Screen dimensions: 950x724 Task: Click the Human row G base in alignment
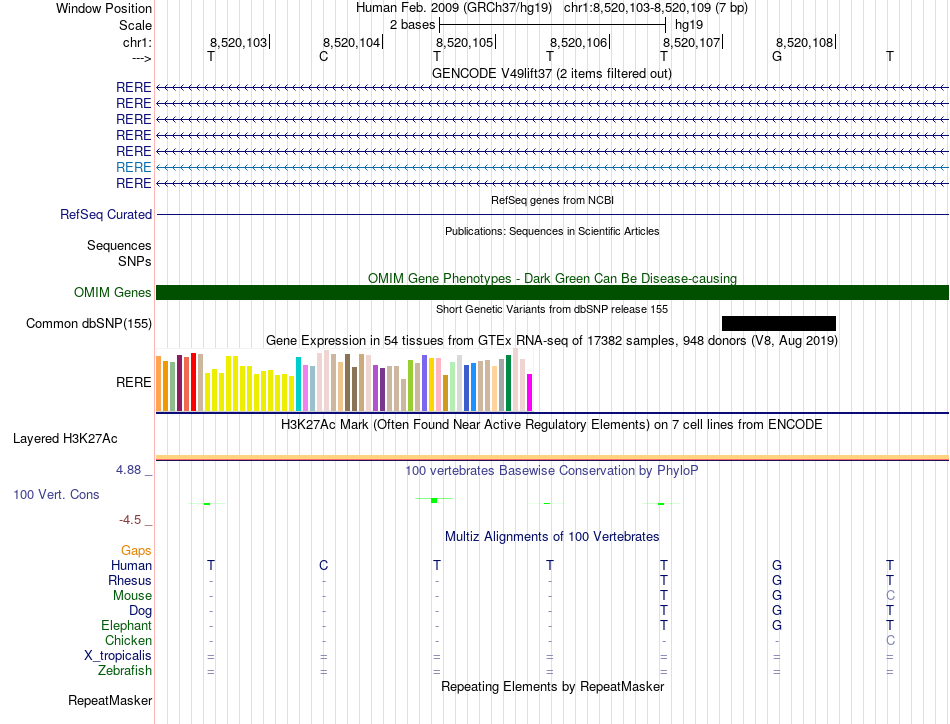click(777, 565)
